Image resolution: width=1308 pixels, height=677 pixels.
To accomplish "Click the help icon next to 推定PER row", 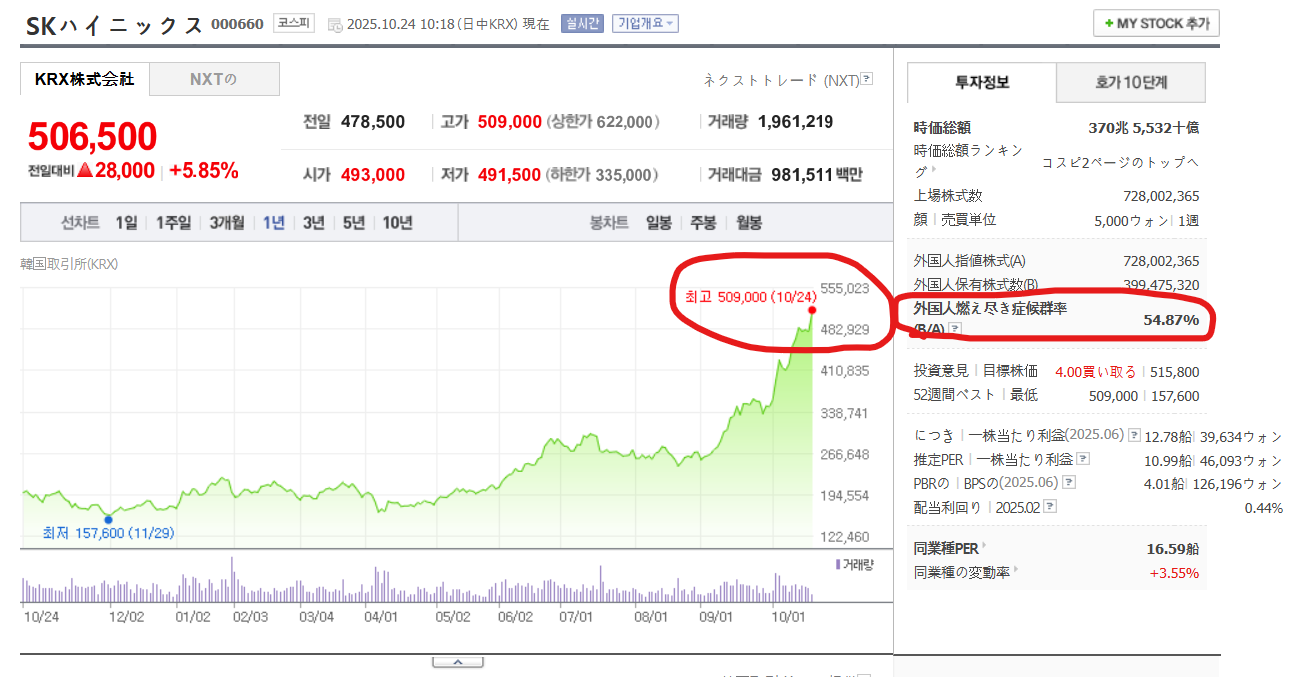I will pyautogui.click(x=1082, y=460).
